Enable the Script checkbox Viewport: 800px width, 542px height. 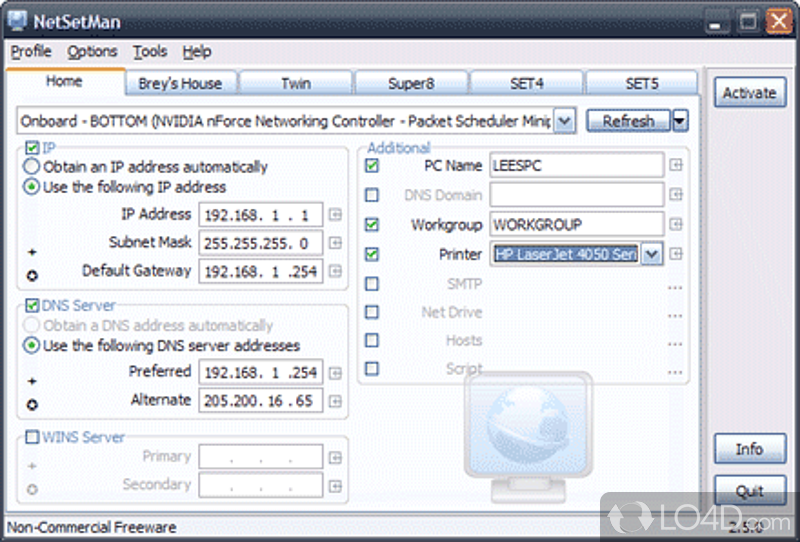tap(372, 368)
